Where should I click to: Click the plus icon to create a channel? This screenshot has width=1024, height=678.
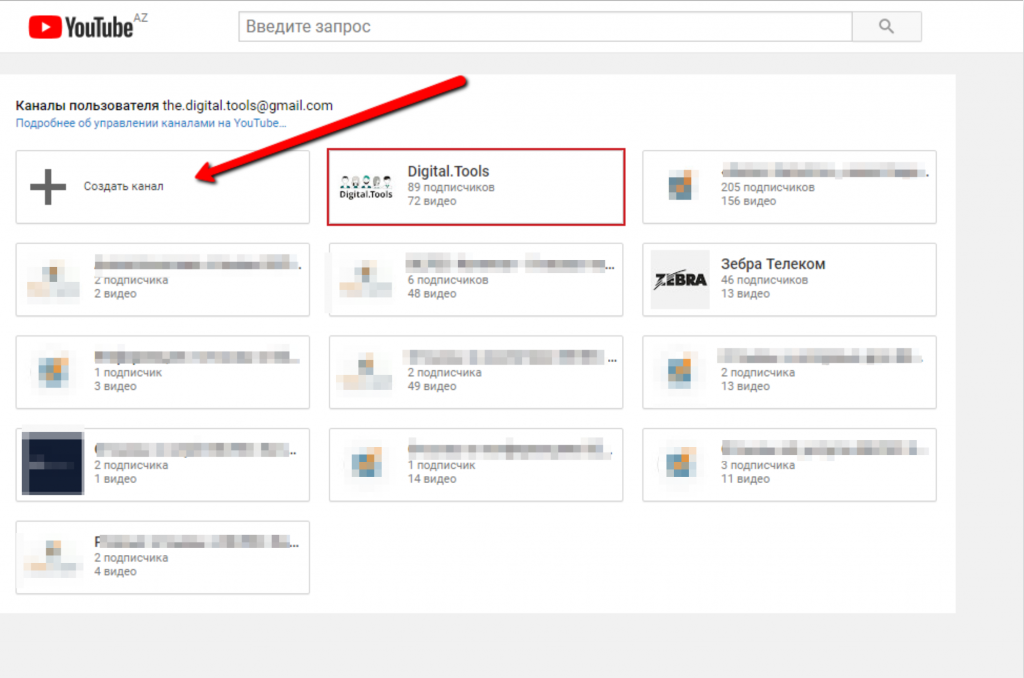[48, 187]
